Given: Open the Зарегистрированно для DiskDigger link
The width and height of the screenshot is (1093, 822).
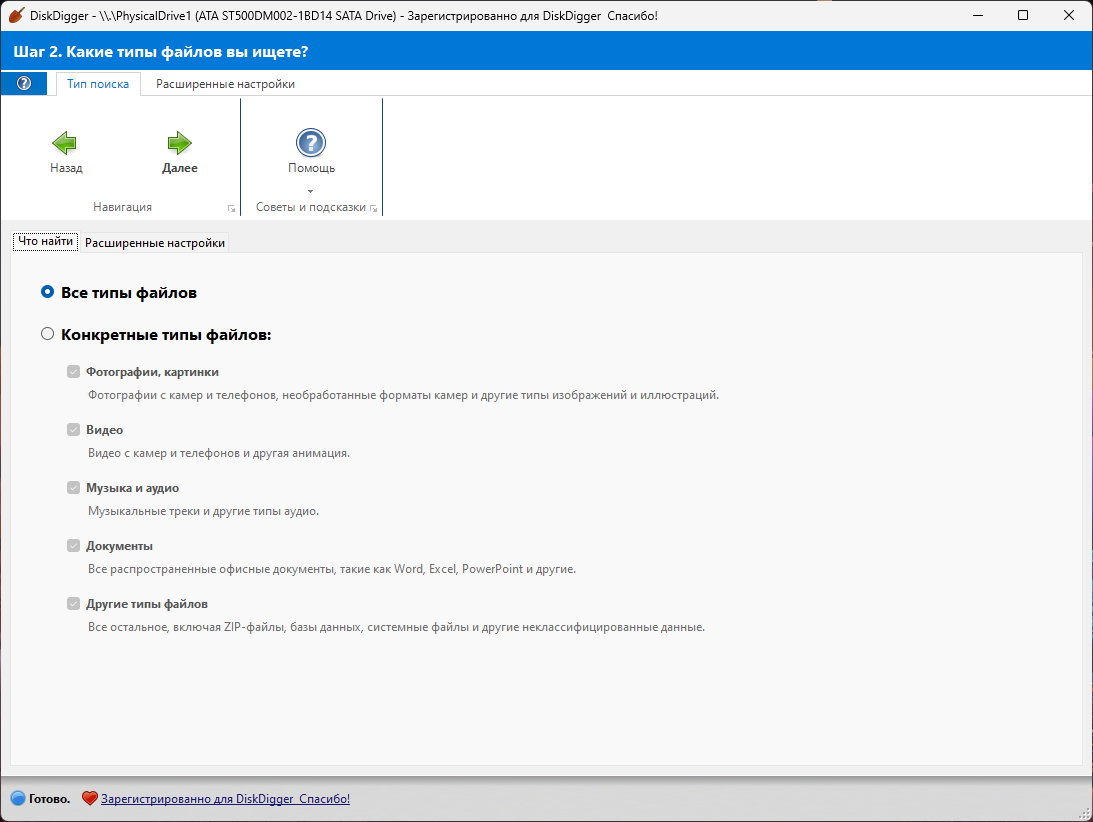Looking at the screenshot, I should (225, 799).
